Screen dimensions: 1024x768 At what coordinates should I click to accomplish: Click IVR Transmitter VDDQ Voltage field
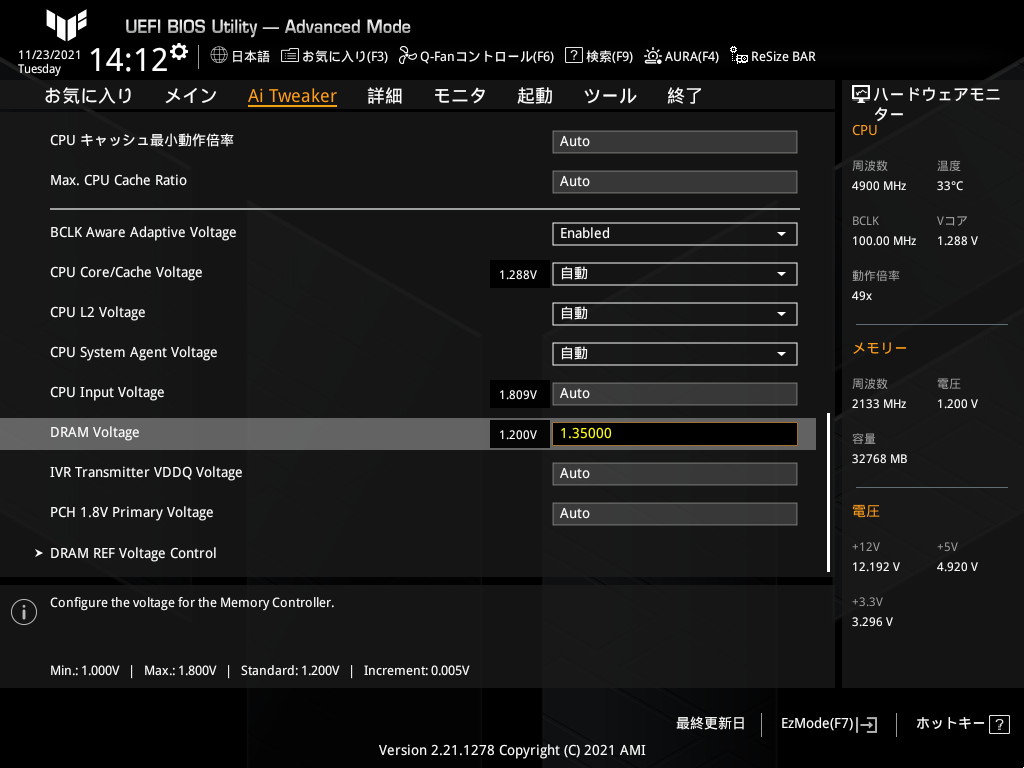(x=675, y=473)
